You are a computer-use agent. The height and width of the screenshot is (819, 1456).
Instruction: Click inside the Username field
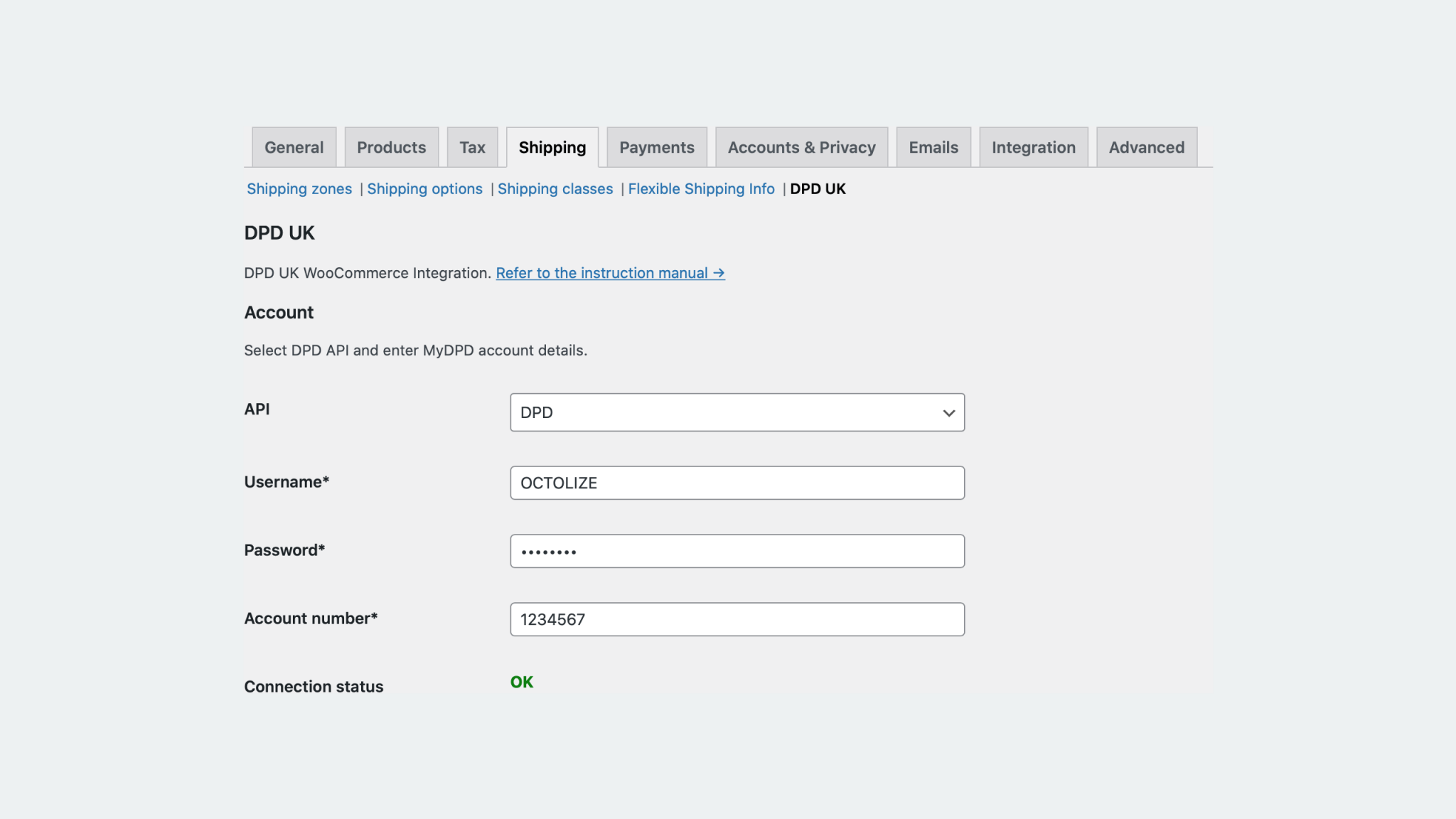point(737,483)
